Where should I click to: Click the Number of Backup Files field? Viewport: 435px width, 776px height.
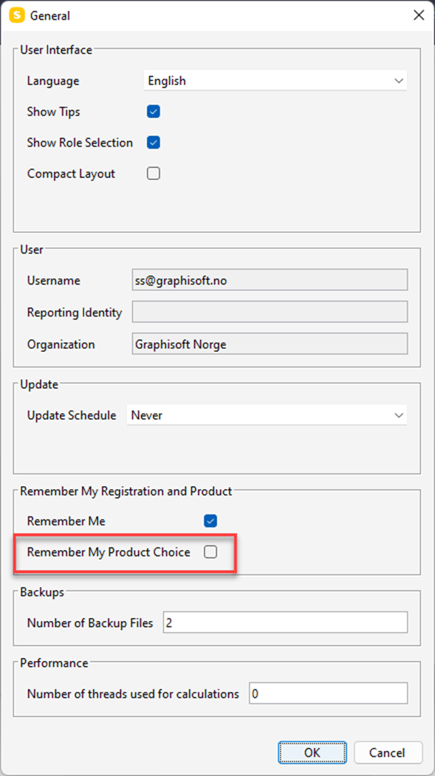click(285, 623)
